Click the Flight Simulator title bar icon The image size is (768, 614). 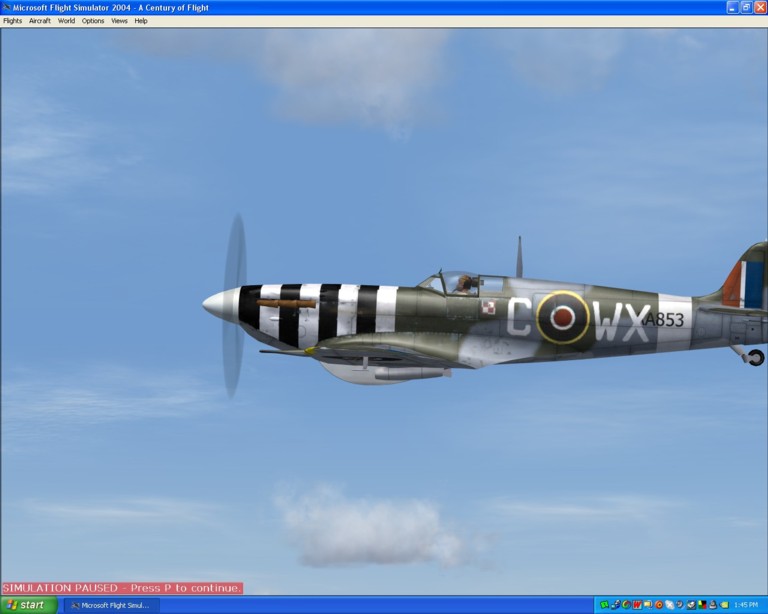pyautogui.click(x=6, y=7)
